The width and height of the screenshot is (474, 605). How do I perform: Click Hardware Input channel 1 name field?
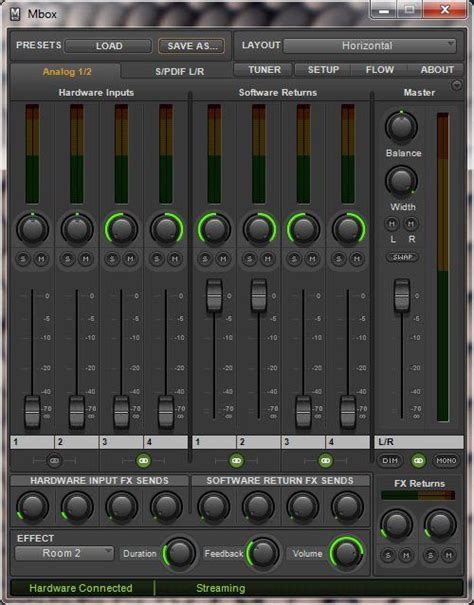32,442
